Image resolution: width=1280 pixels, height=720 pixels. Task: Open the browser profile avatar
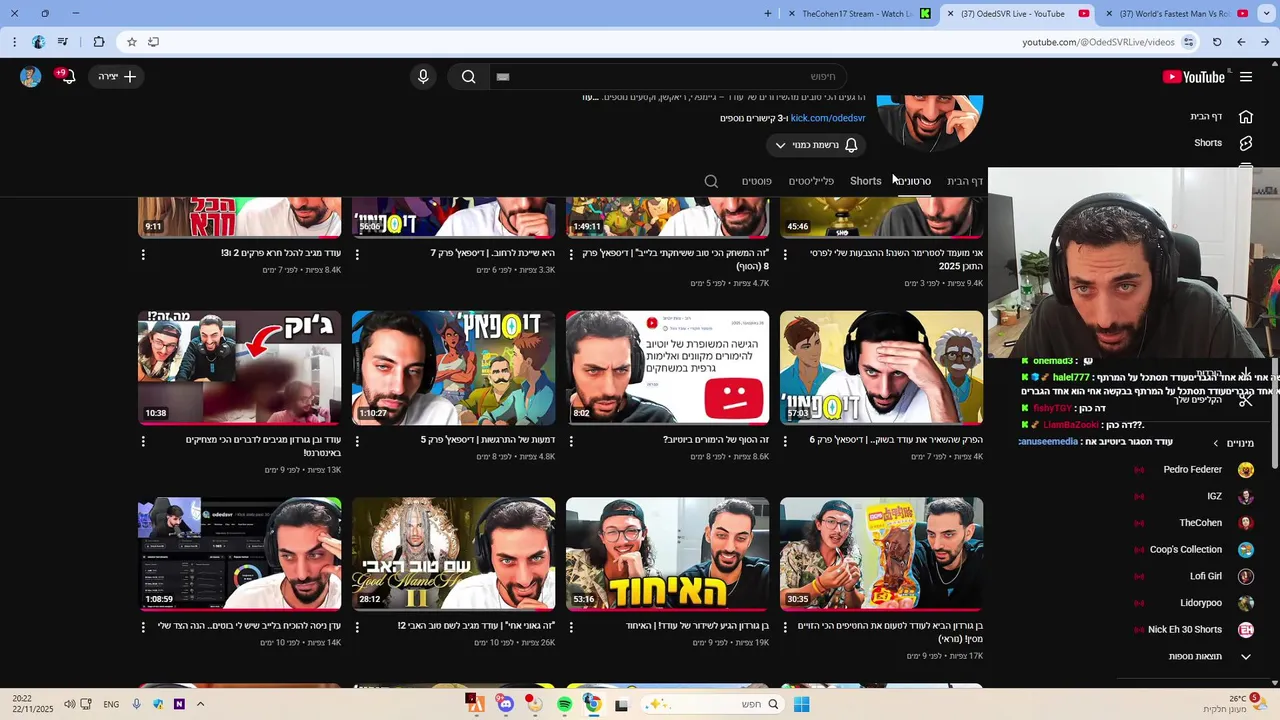click(38, 42)
